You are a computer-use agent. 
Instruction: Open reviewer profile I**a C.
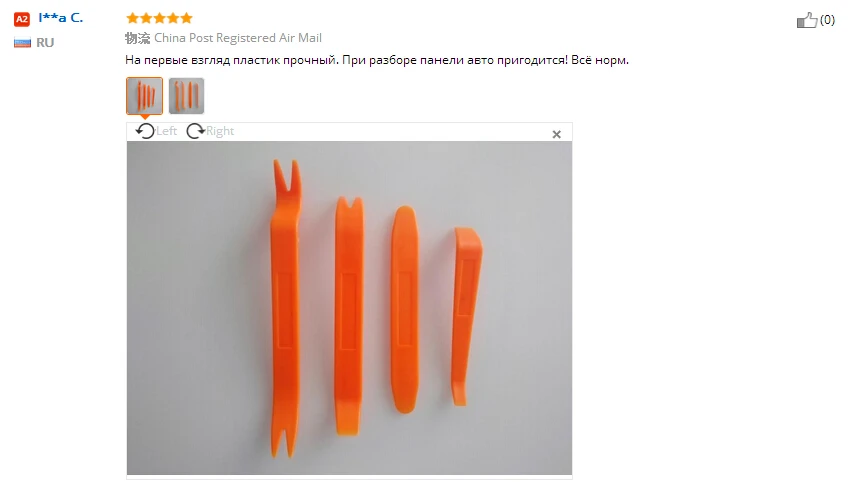click(61, 18)
